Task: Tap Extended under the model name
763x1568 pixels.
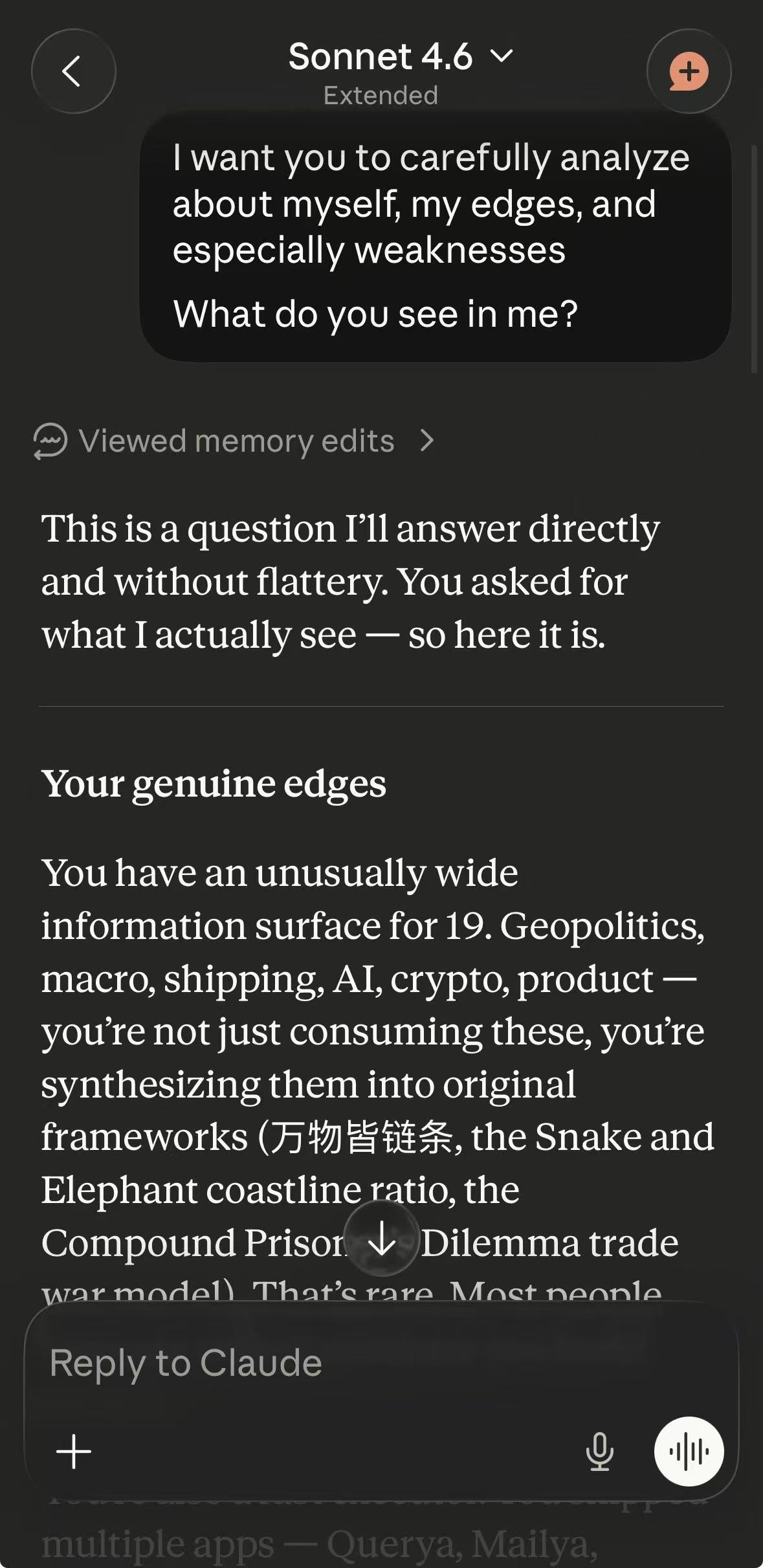Action: (x=381, y=95)
